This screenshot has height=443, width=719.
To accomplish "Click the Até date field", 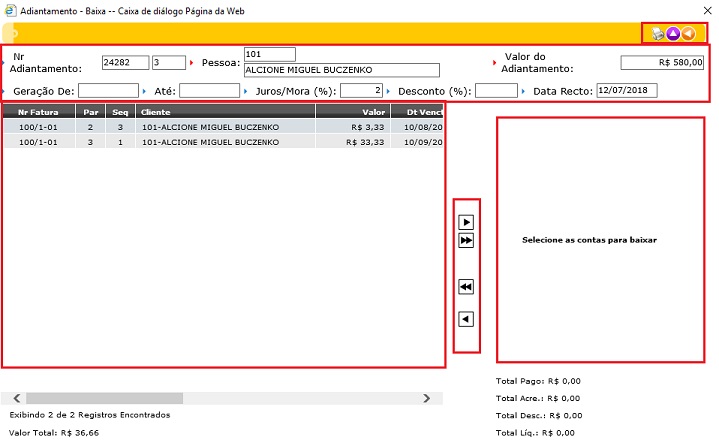I will point(209,91).
